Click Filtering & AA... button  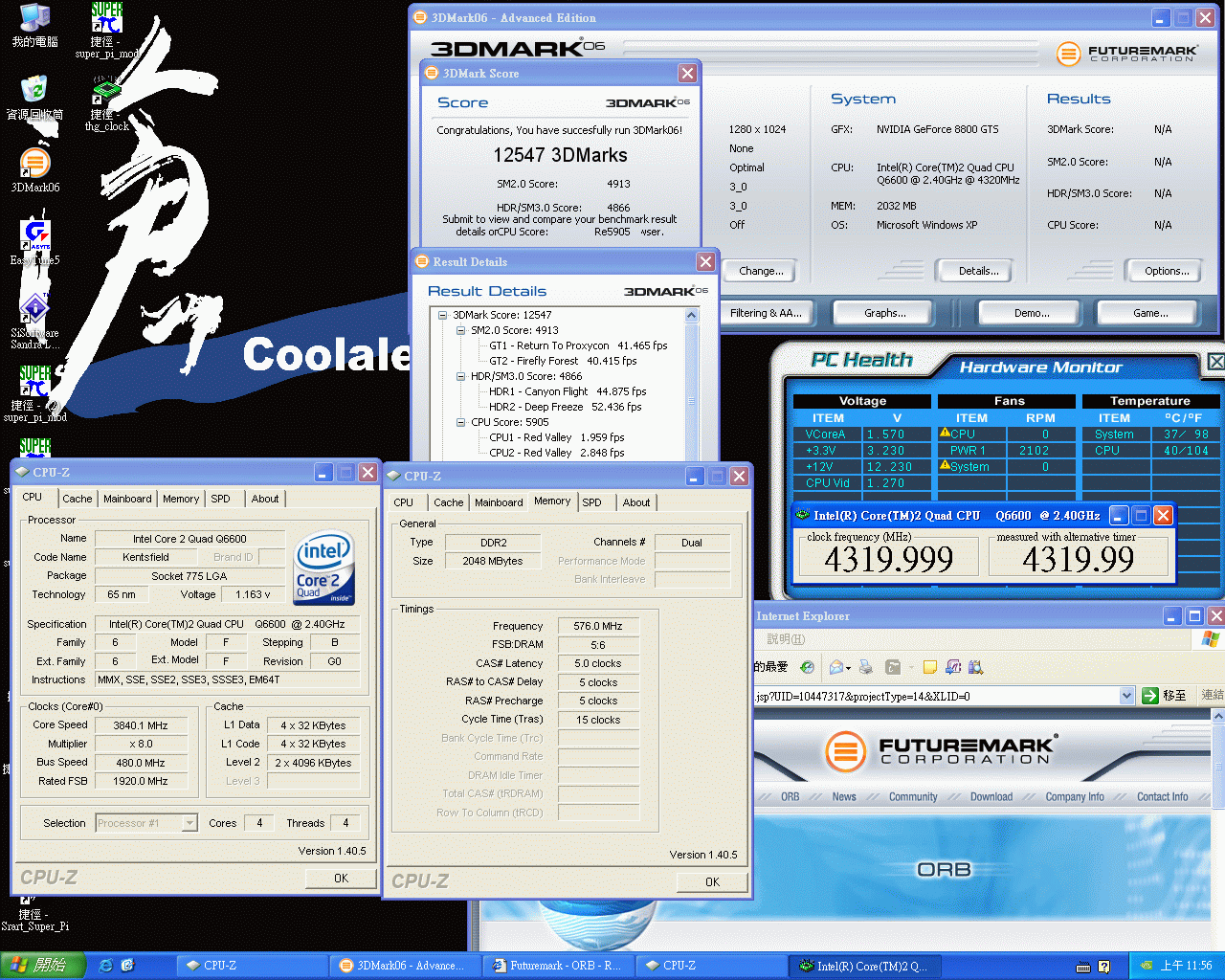766,313
